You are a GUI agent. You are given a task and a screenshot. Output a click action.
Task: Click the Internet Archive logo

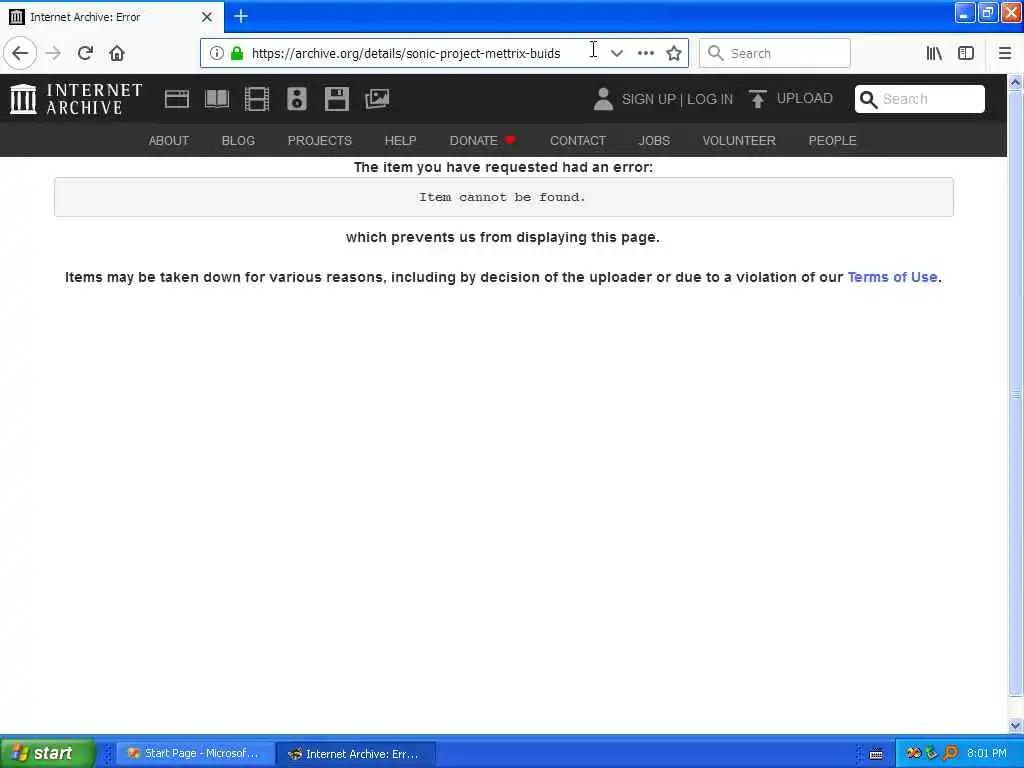[x=76, y=99]
